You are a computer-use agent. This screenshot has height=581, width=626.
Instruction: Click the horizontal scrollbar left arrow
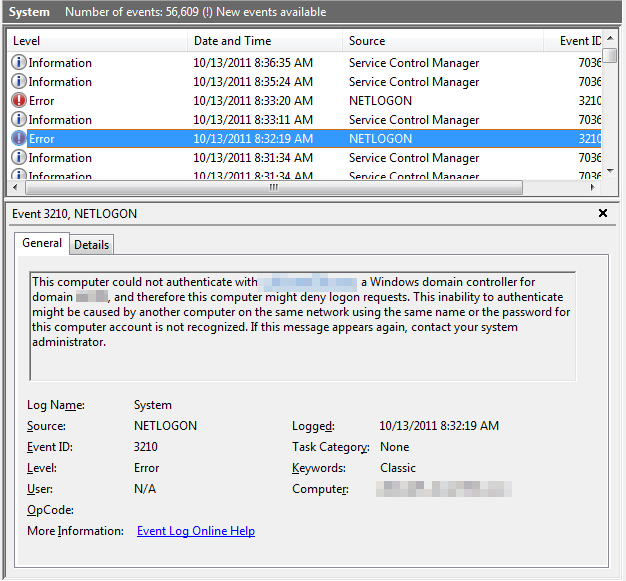click(15, 188)
